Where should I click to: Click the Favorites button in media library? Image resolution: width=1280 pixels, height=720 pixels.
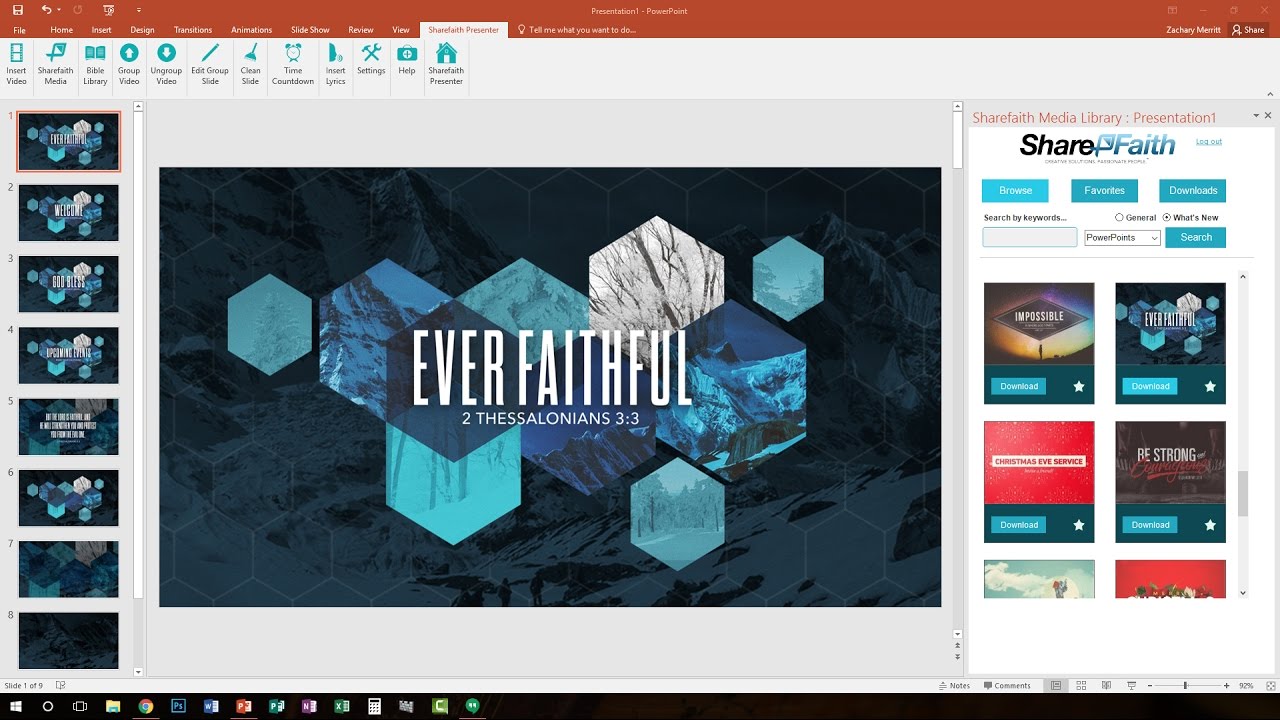[1104, 190]
